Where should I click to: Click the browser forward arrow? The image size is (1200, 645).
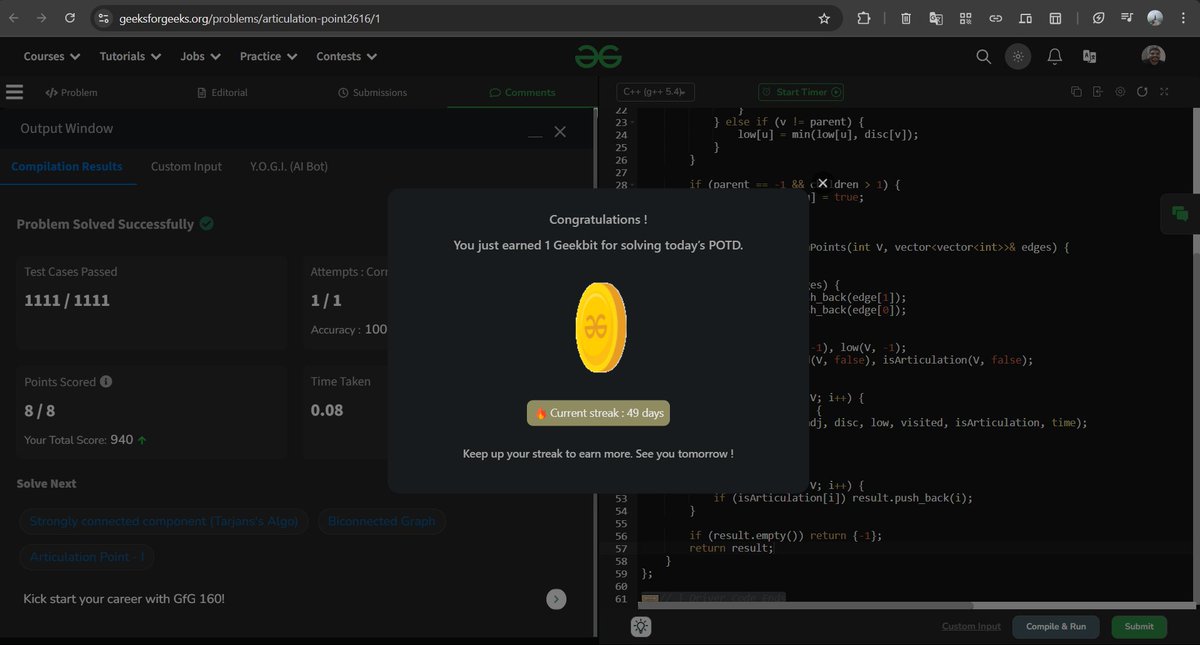pos(41,18)
